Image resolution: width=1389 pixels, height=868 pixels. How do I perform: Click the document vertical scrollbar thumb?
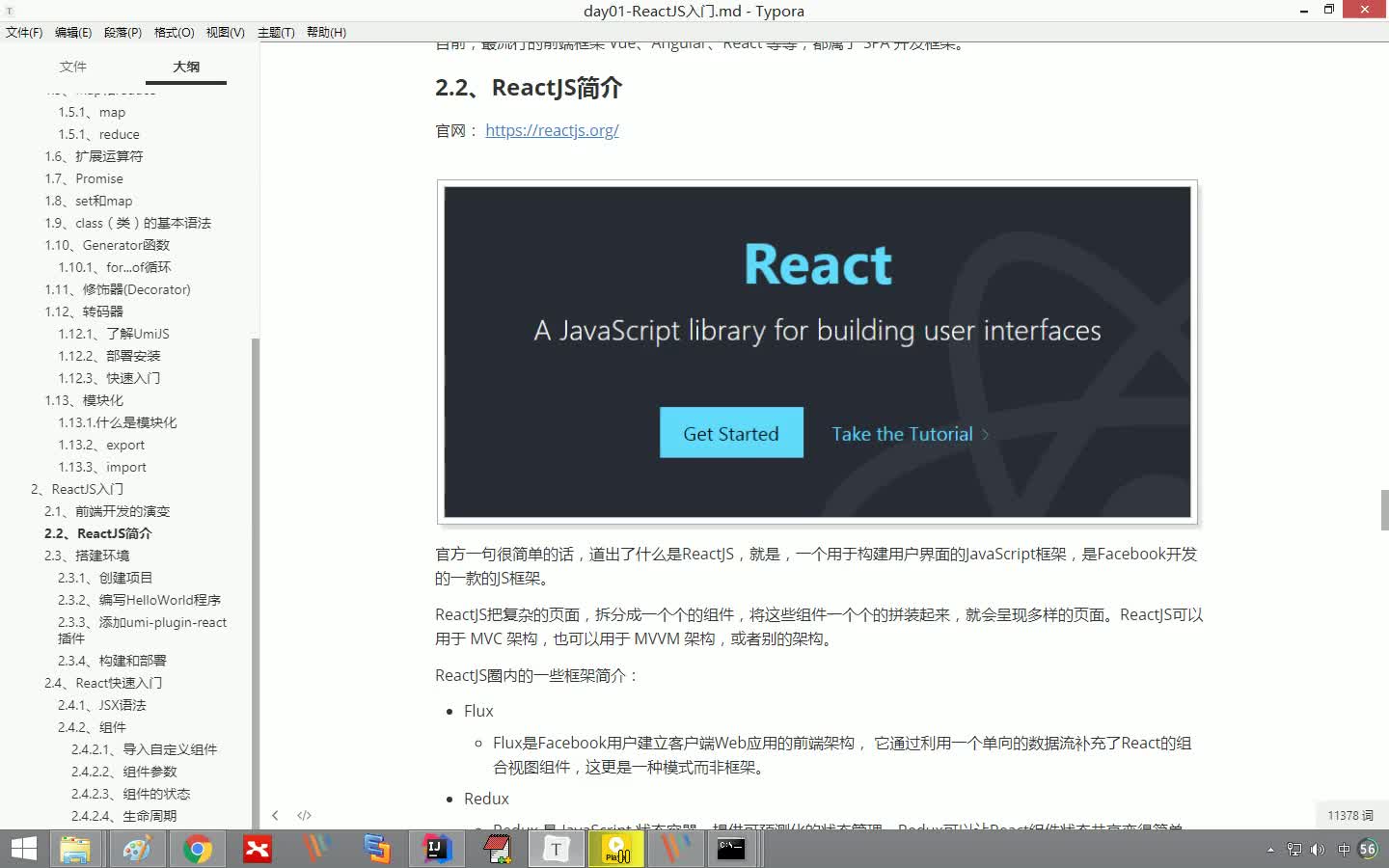1384,510
